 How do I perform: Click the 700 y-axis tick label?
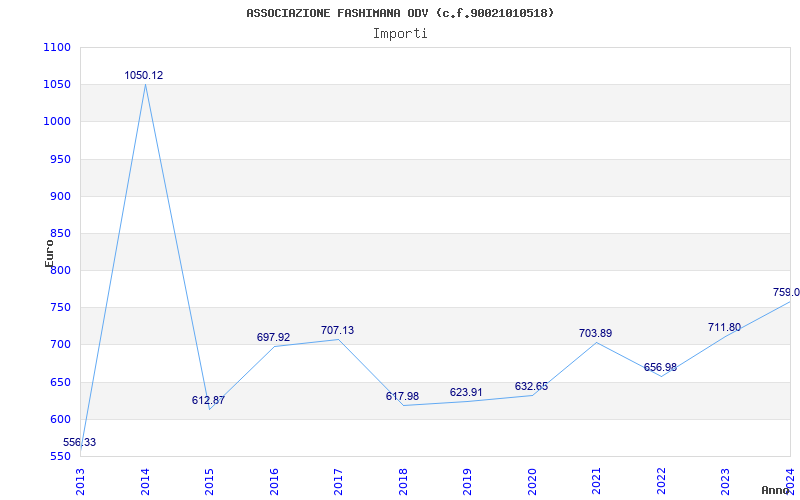click(60, 345)
